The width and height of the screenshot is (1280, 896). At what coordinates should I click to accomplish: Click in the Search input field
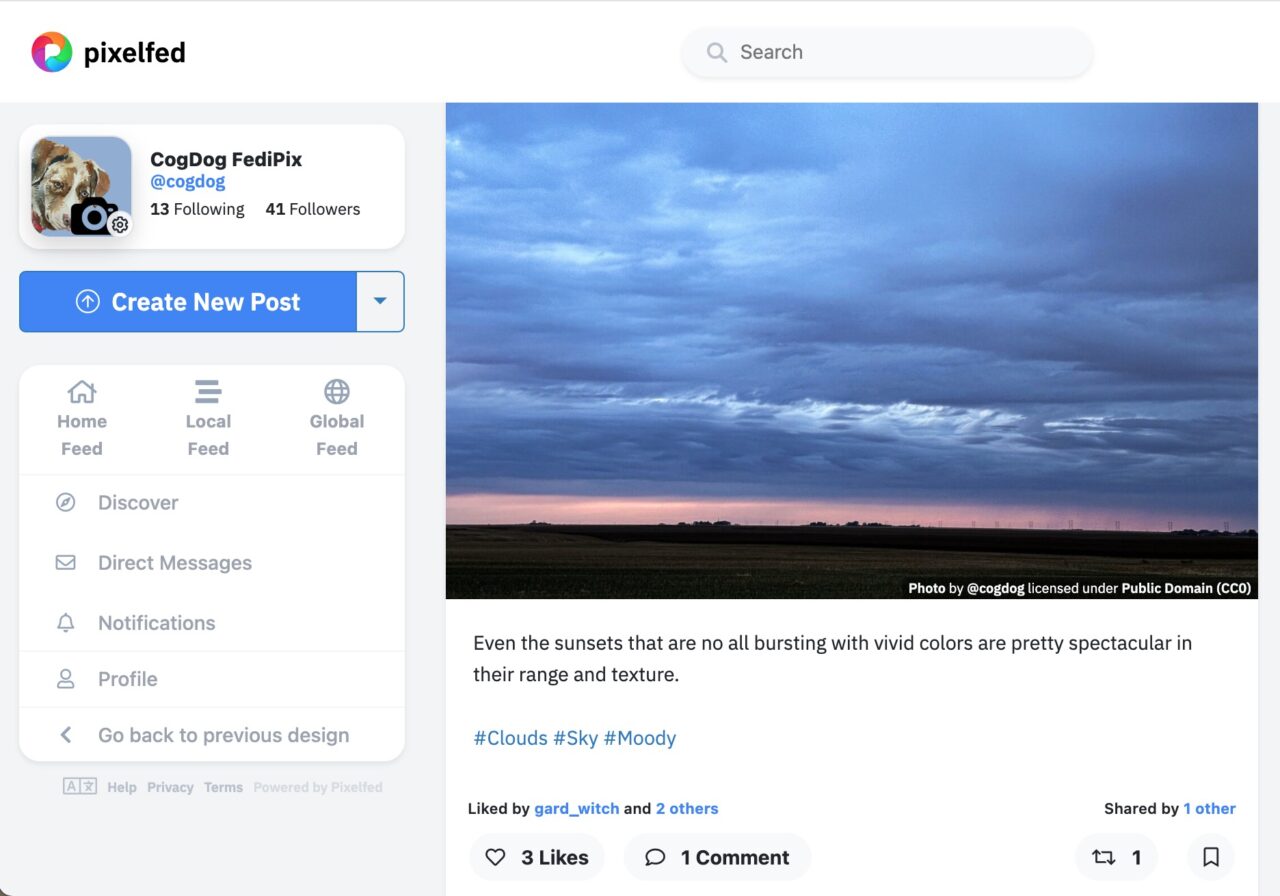pyautogui.click(x=887, y=52)
